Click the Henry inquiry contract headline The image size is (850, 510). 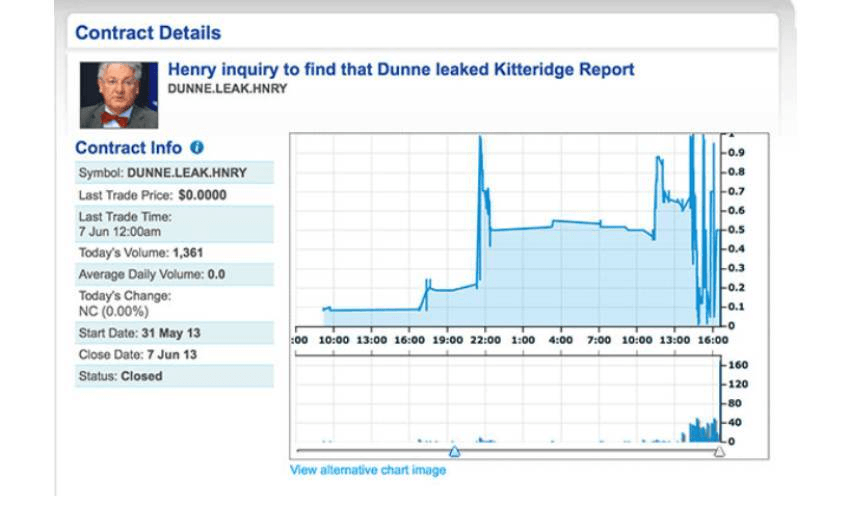point(400,70)
